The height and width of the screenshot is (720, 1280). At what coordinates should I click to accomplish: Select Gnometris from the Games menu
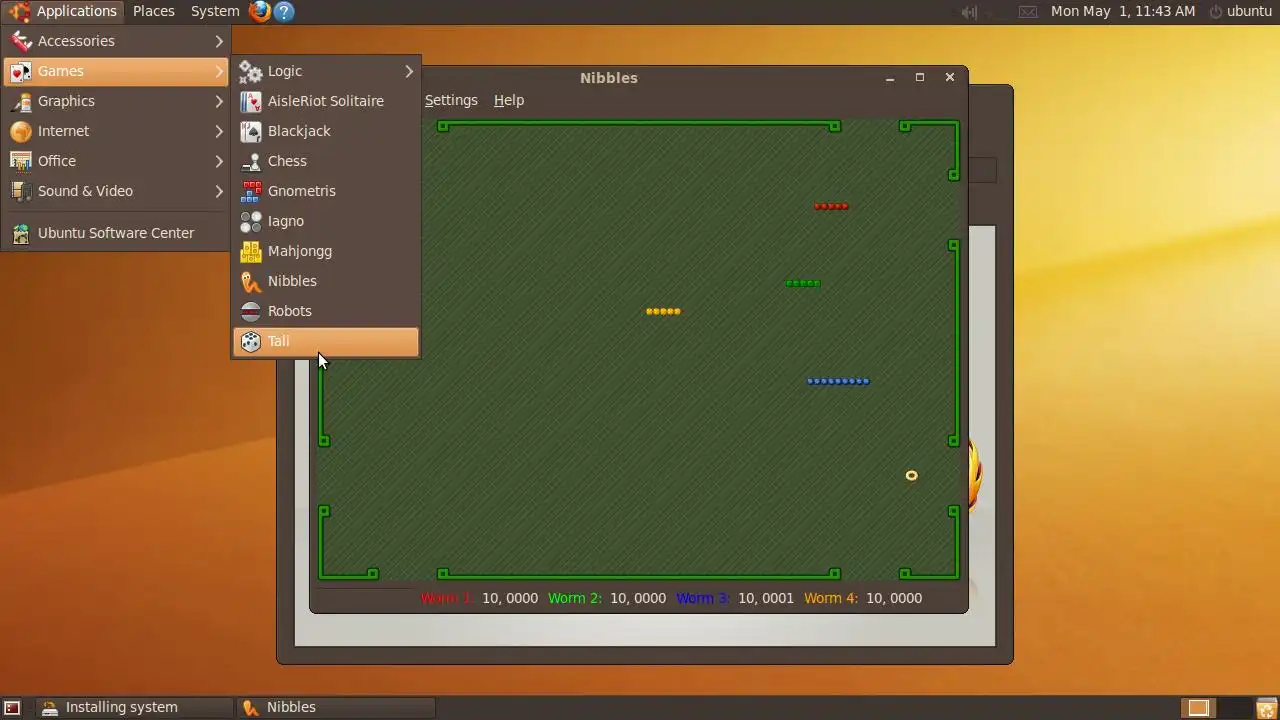pyautogui.click(x=326, y=191)
